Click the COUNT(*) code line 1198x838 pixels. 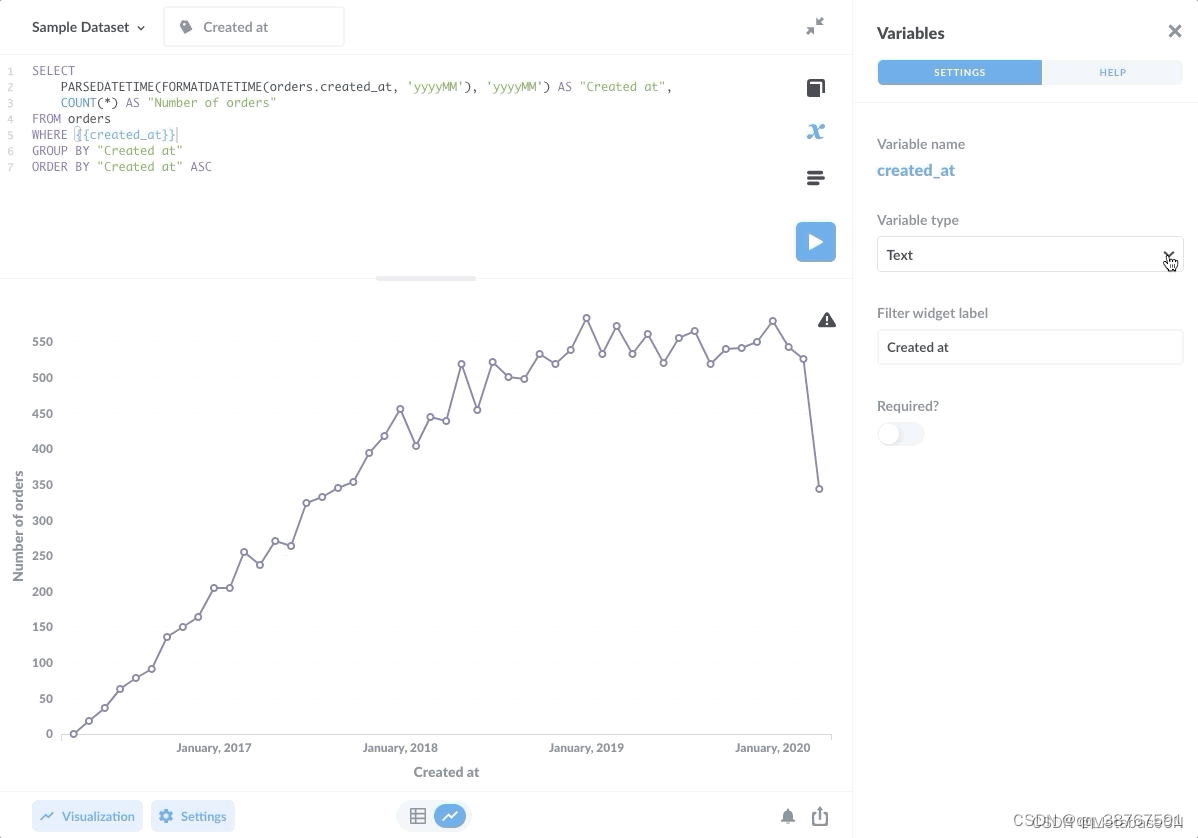click(x=168, y=102)
